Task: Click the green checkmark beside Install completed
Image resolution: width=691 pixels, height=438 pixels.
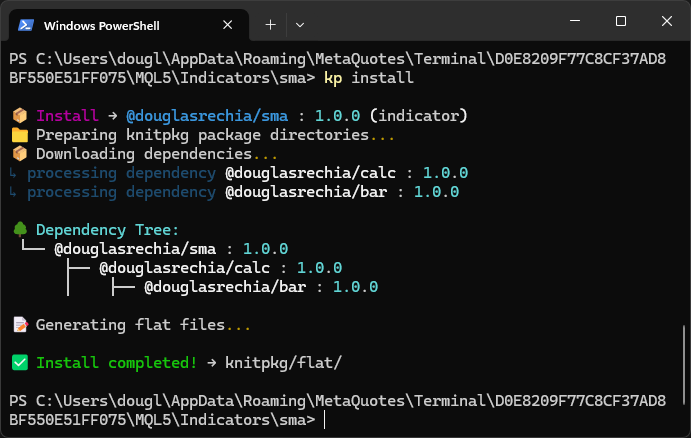Action: (18, 363)
